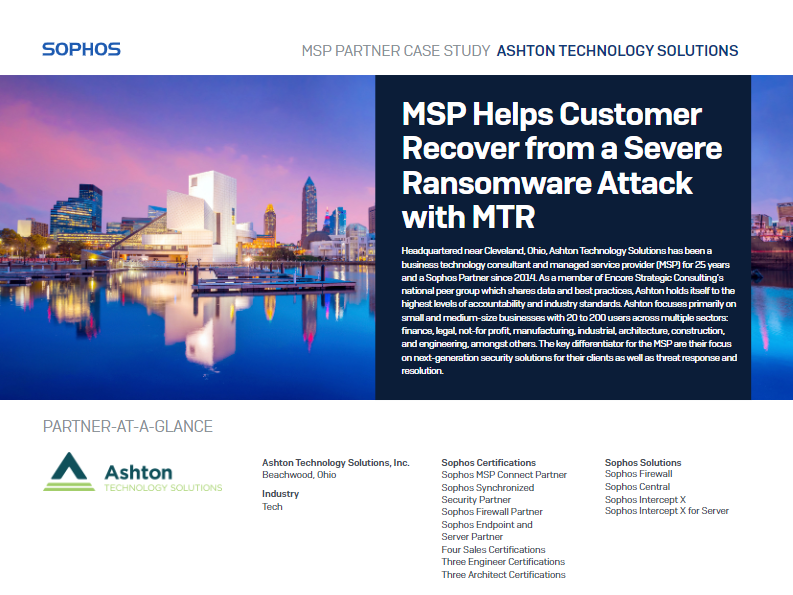This screenshot has width=793, height=595.
Task: Click the Sophos logo in the header
Action: [81, 49]
